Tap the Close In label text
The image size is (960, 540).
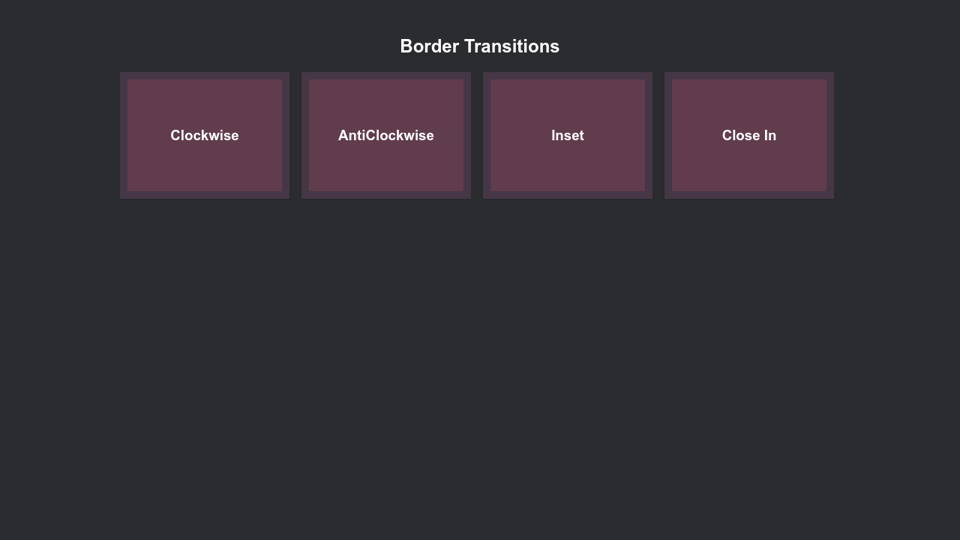click(748, 135)
